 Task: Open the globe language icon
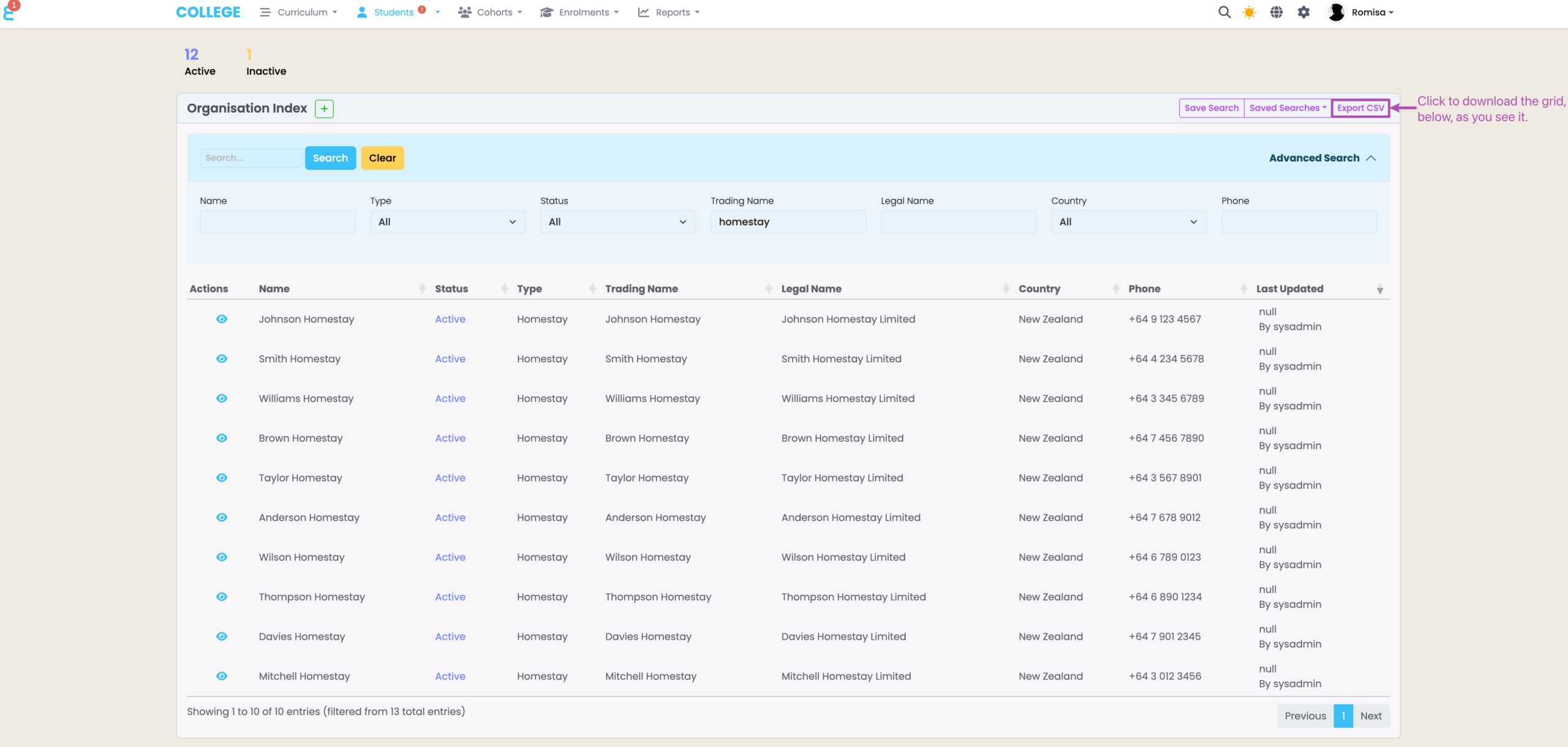click(1276, 12)
